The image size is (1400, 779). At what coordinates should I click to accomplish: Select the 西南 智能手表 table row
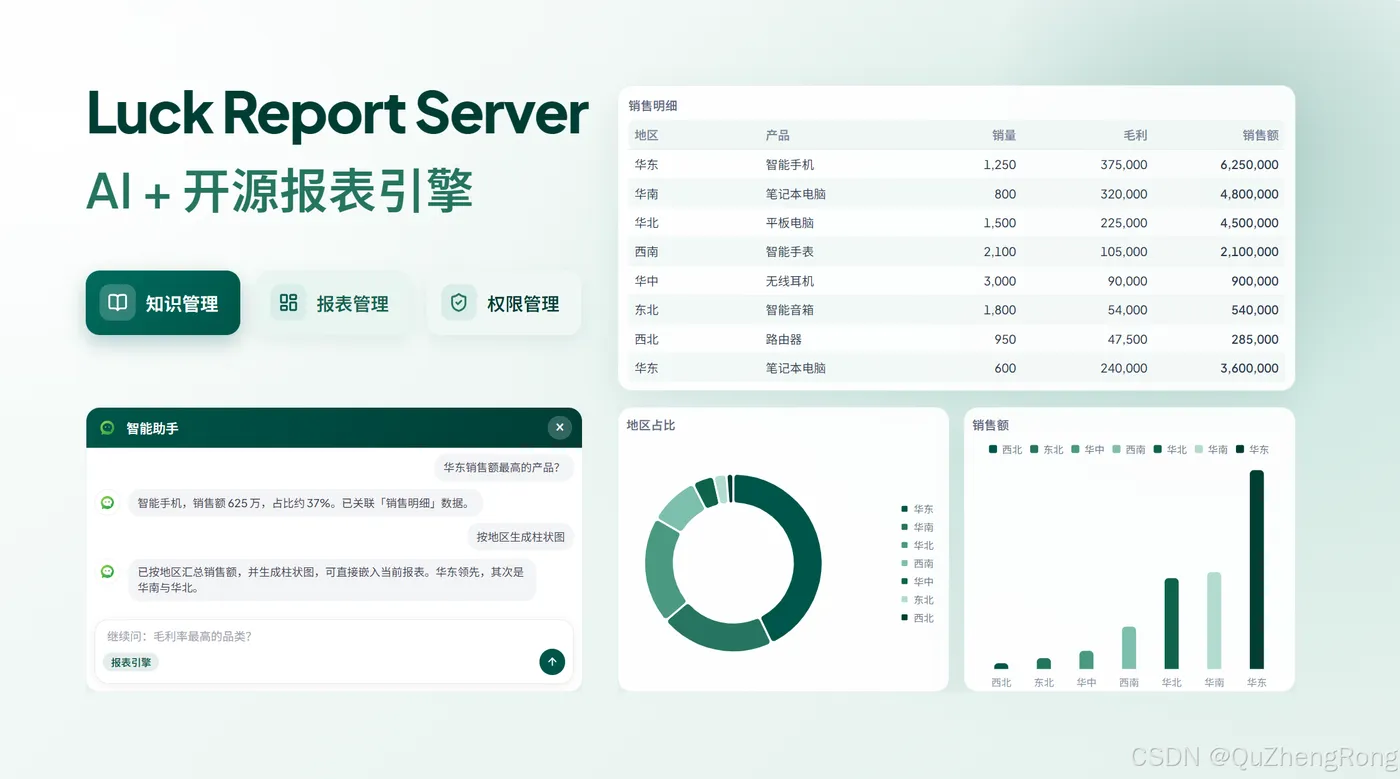(956, 252)
